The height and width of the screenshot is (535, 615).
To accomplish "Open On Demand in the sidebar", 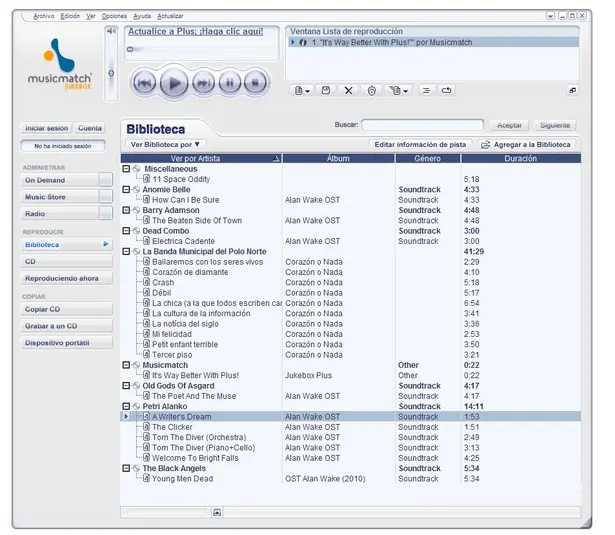I will (x=59, y=180).
